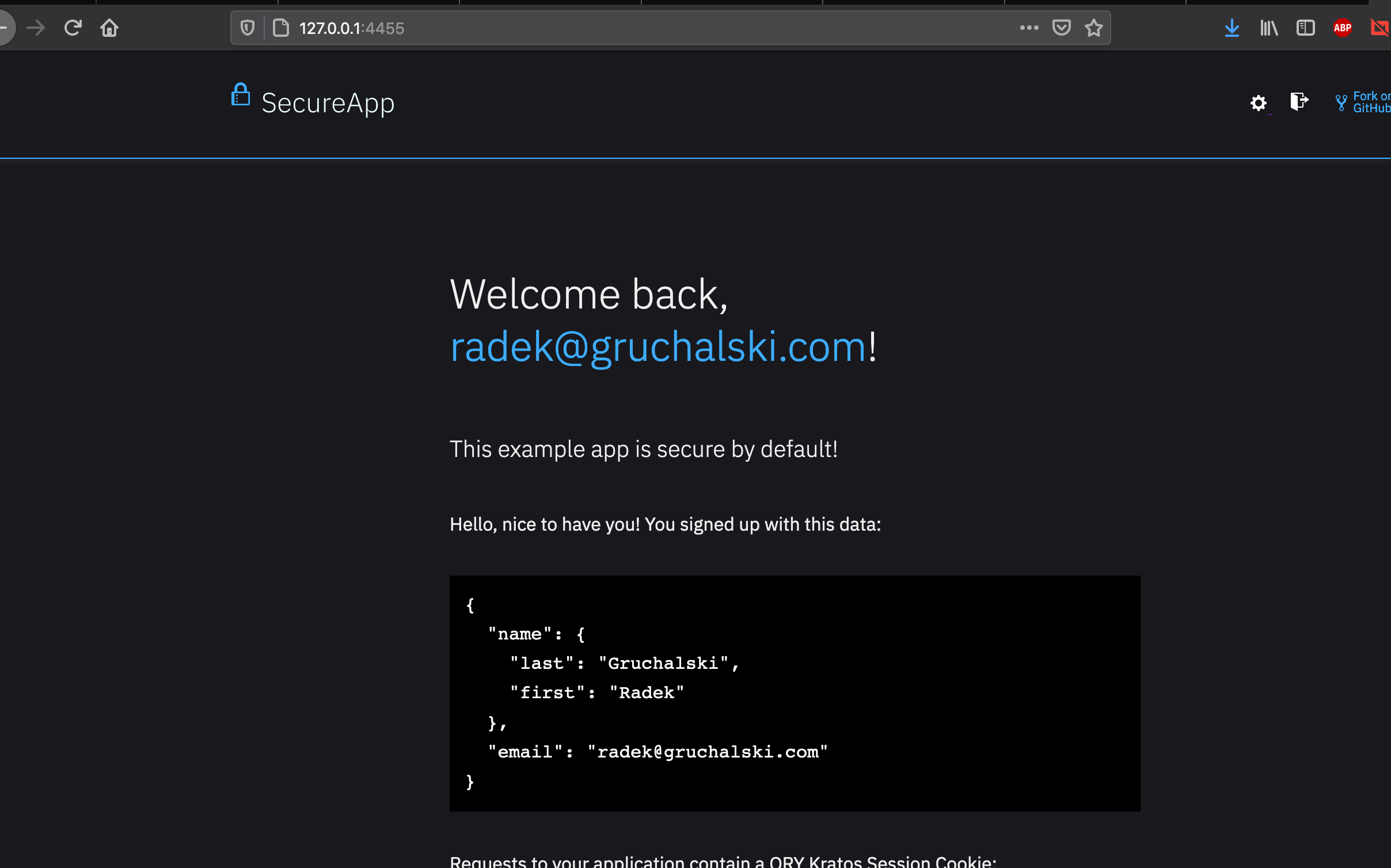Viewport: 1391px width, 868px height.
Task: Click the red crossed-out extension icon
Action: coord(1379,28)
